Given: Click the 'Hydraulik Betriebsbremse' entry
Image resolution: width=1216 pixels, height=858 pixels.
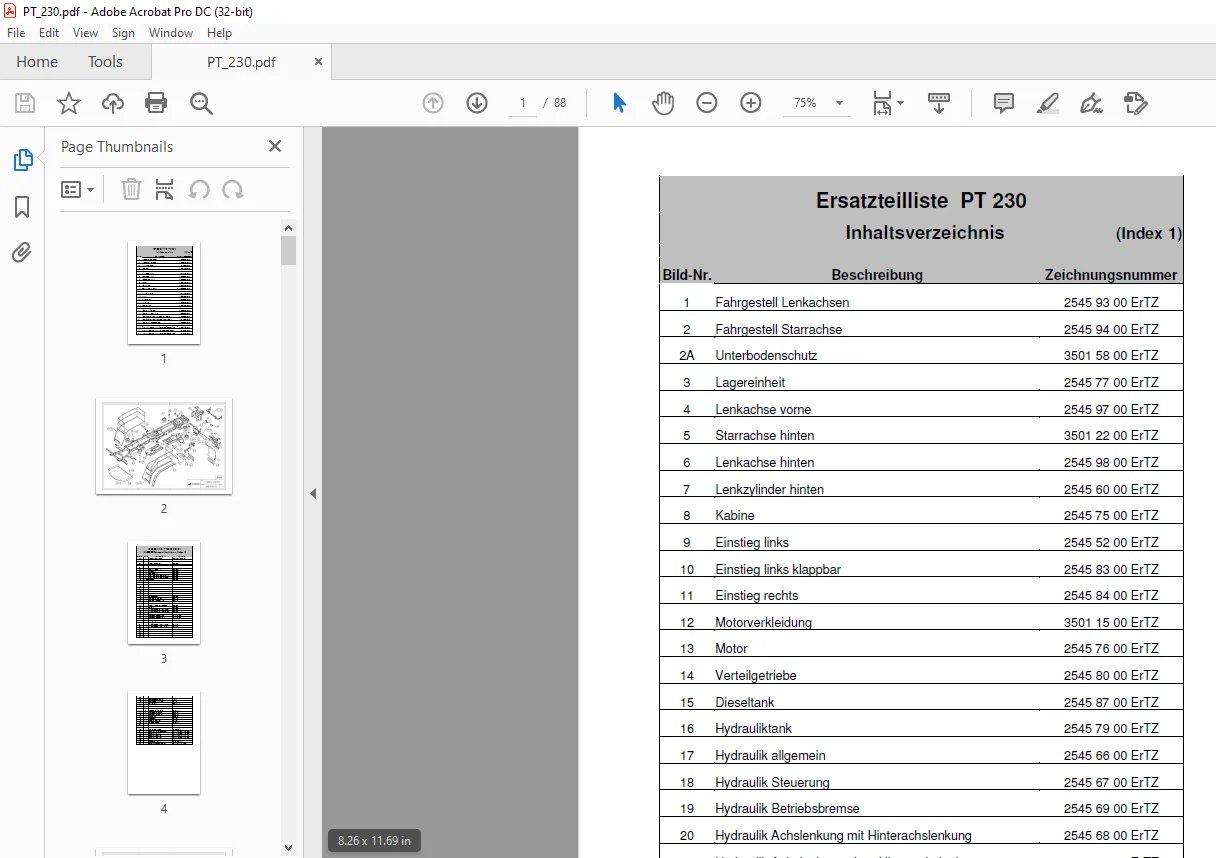Looking at the screenshot, I should pyautogui.click(x=787, y=809).
